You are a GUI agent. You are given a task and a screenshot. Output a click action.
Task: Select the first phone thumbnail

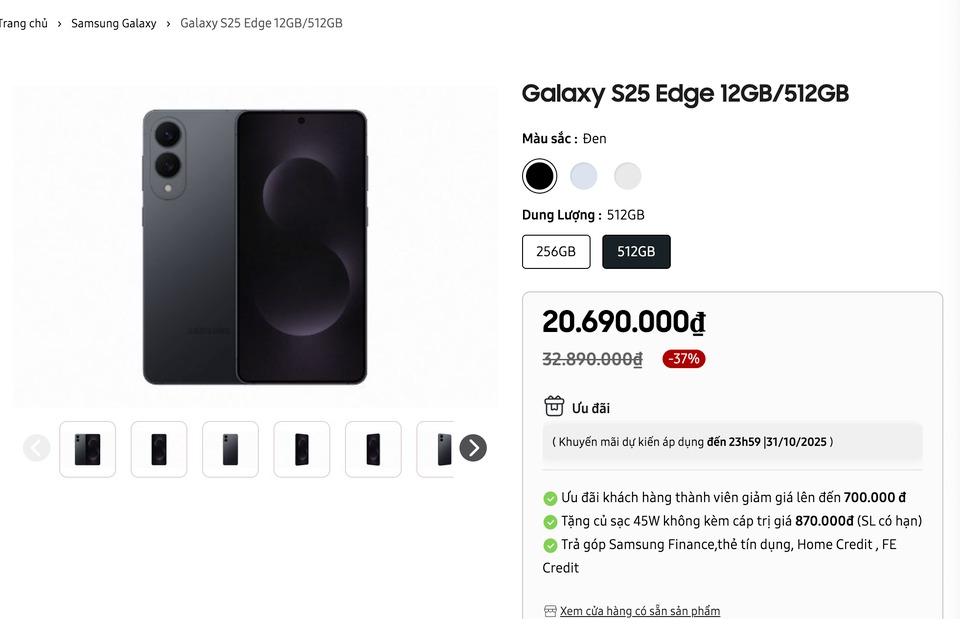pyautogui.click(x=88, y=449)
